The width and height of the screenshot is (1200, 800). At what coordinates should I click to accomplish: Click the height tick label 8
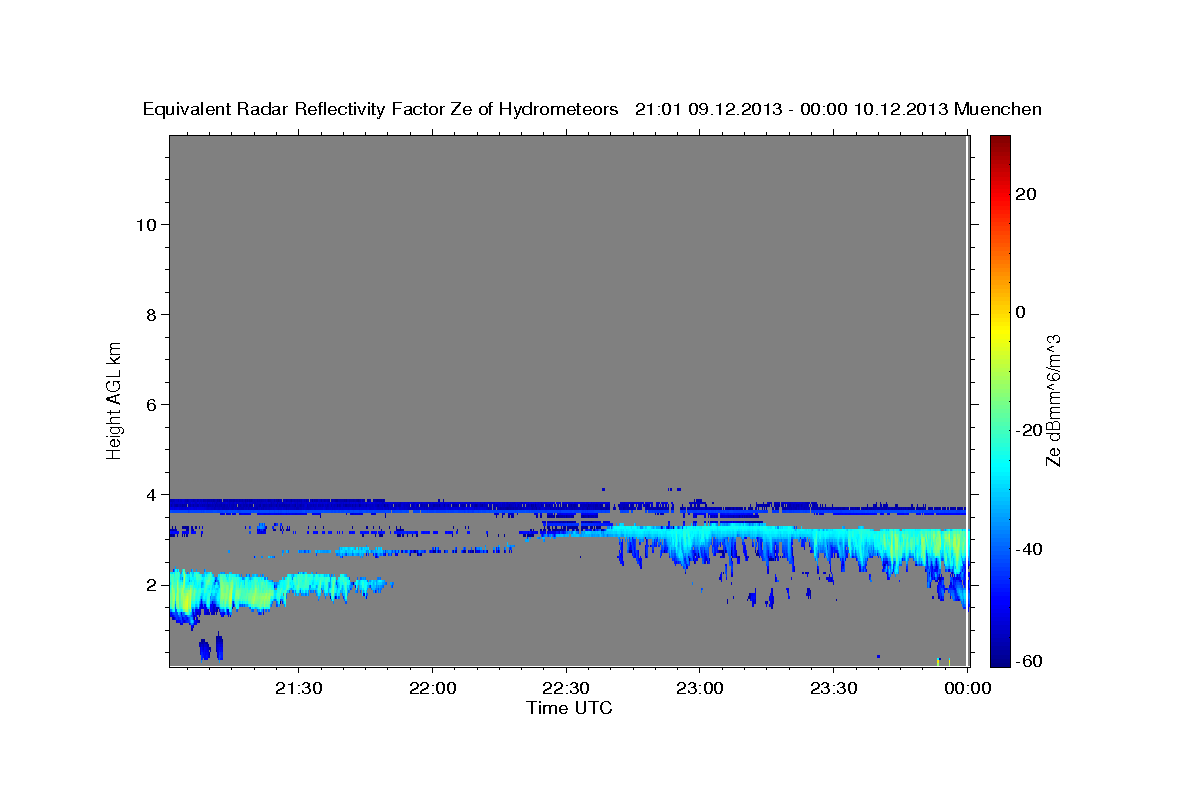152,314
